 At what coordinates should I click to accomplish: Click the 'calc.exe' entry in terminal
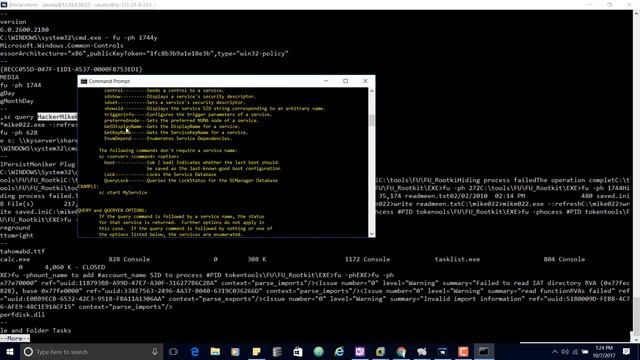point(15,259)
